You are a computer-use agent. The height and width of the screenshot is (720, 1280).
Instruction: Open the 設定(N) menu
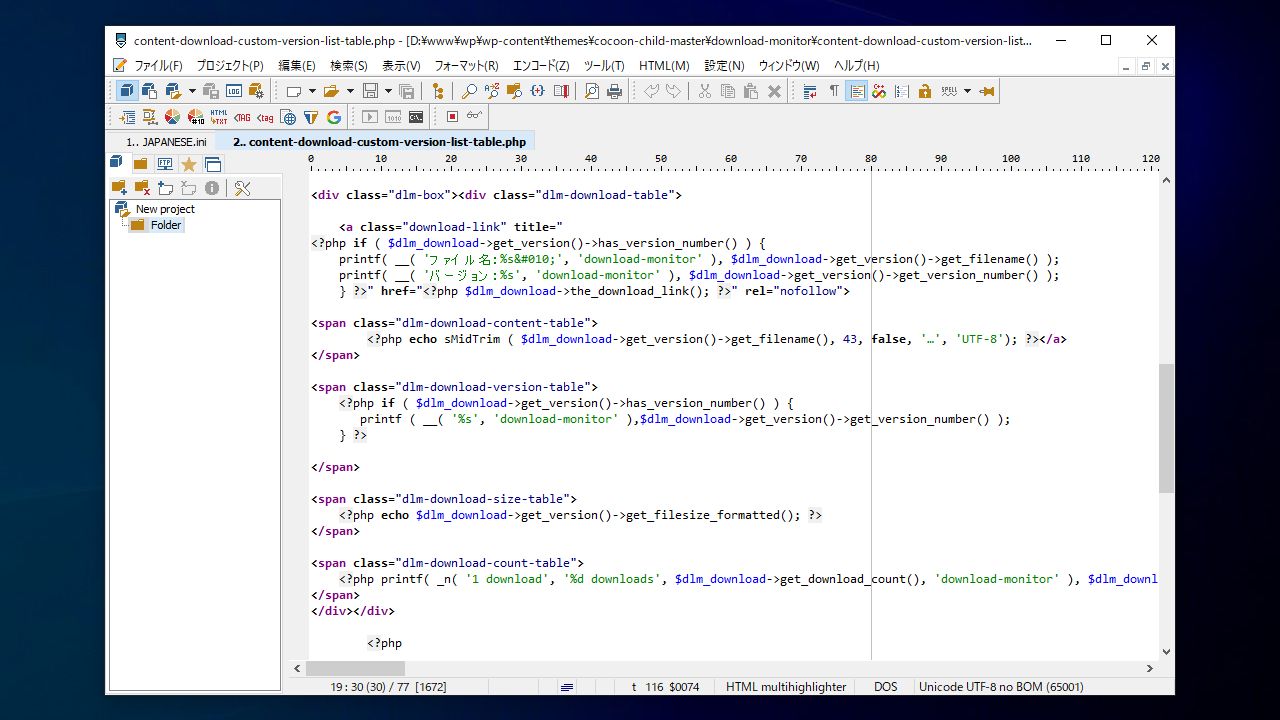click(724, 66)
